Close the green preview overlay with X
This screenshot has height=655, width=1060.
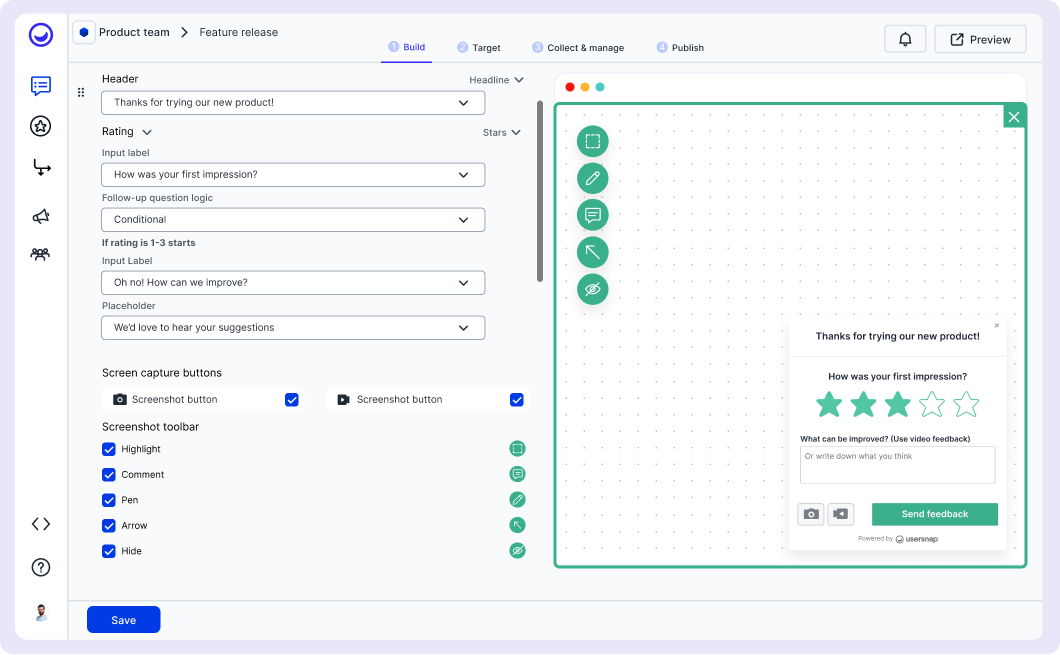pyautogui.click(x=1014, y=117)
